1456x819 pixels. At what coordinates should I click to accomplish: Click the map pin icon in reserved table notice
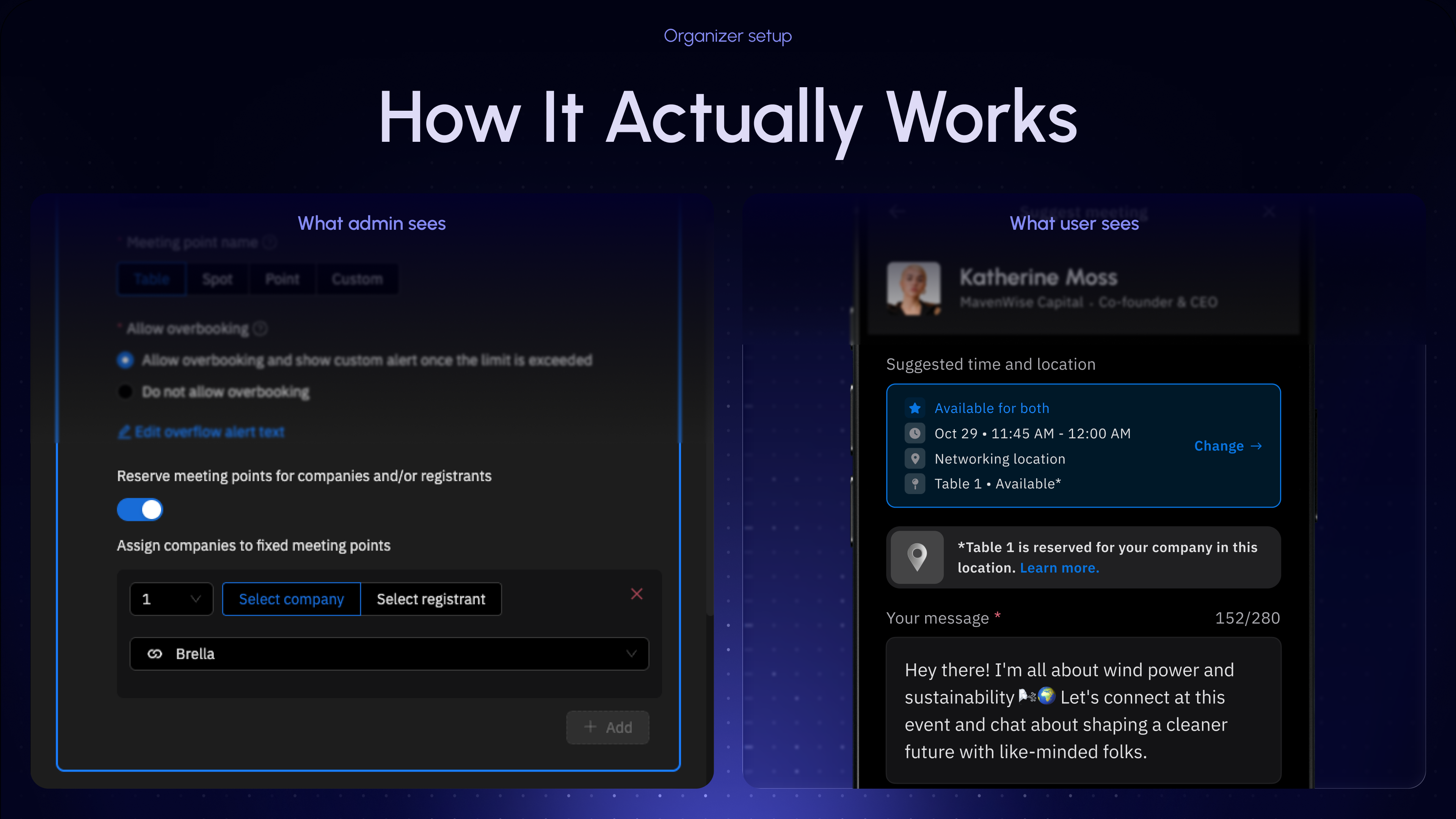(x=917, y=557)
